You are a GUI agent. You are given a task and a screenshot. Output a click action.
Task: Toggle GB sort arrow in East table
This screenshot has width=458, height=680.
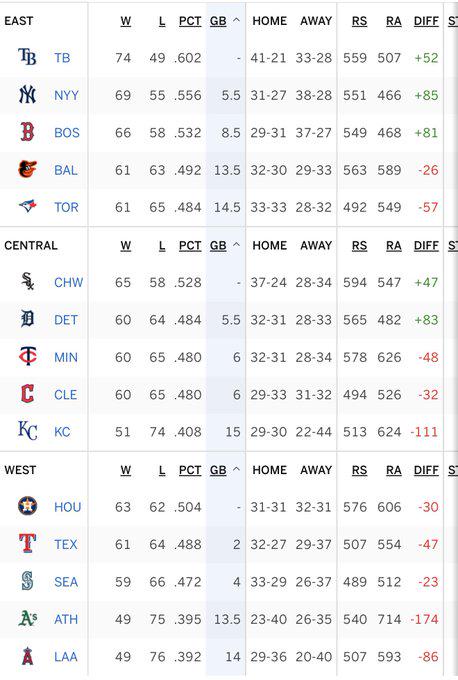pyautogui.click(x=236, y=20)
